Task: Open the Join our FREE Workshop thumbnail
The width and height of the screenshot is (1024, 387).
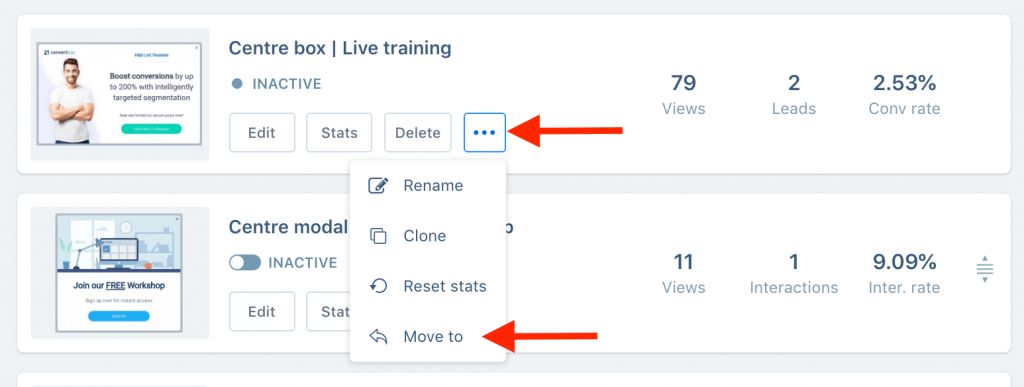Action: [x=120, y=273]
